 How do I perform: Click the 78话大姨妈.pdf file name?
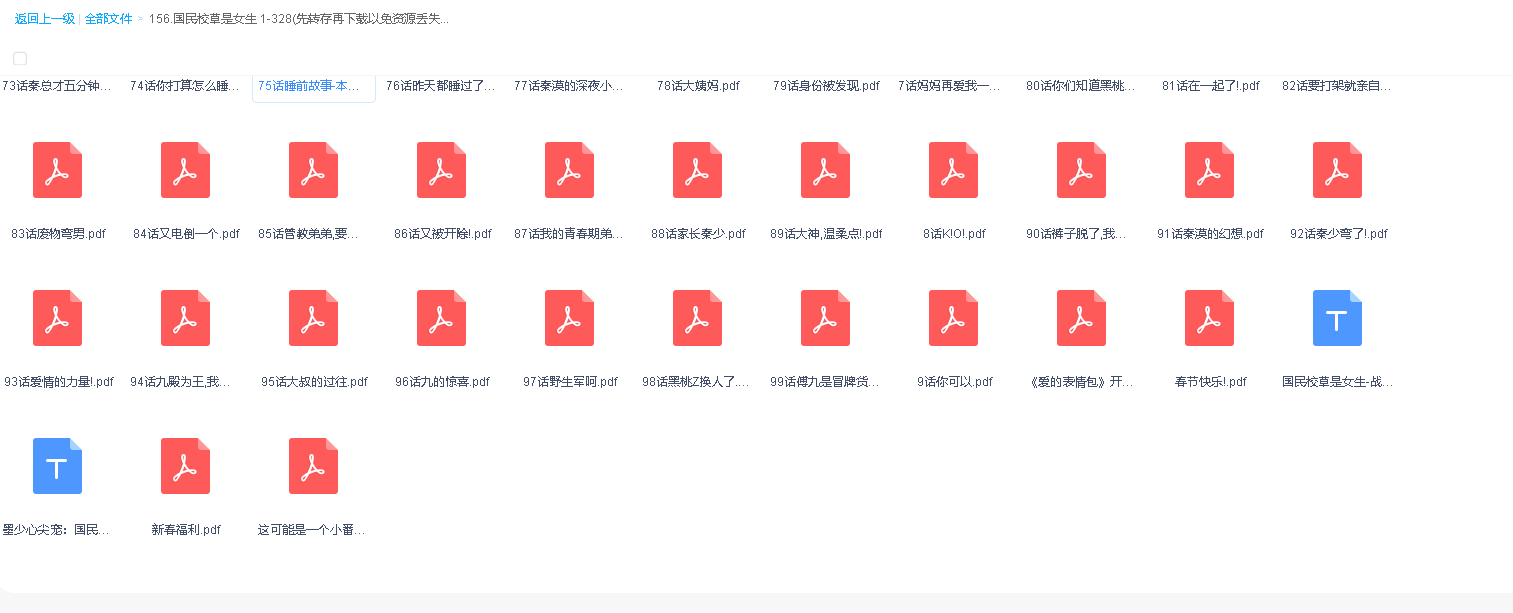click(698, 86)
